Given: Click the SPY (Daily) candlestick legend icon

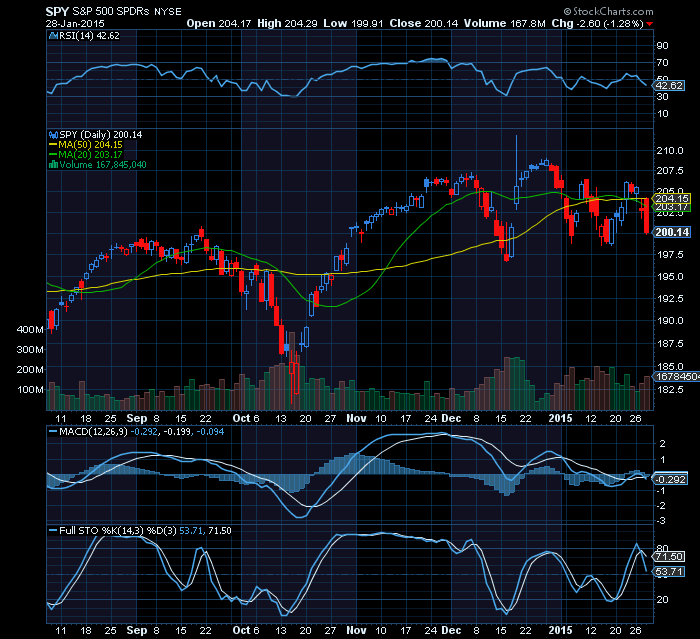Looking at the screenshot, I should (53, 135).
